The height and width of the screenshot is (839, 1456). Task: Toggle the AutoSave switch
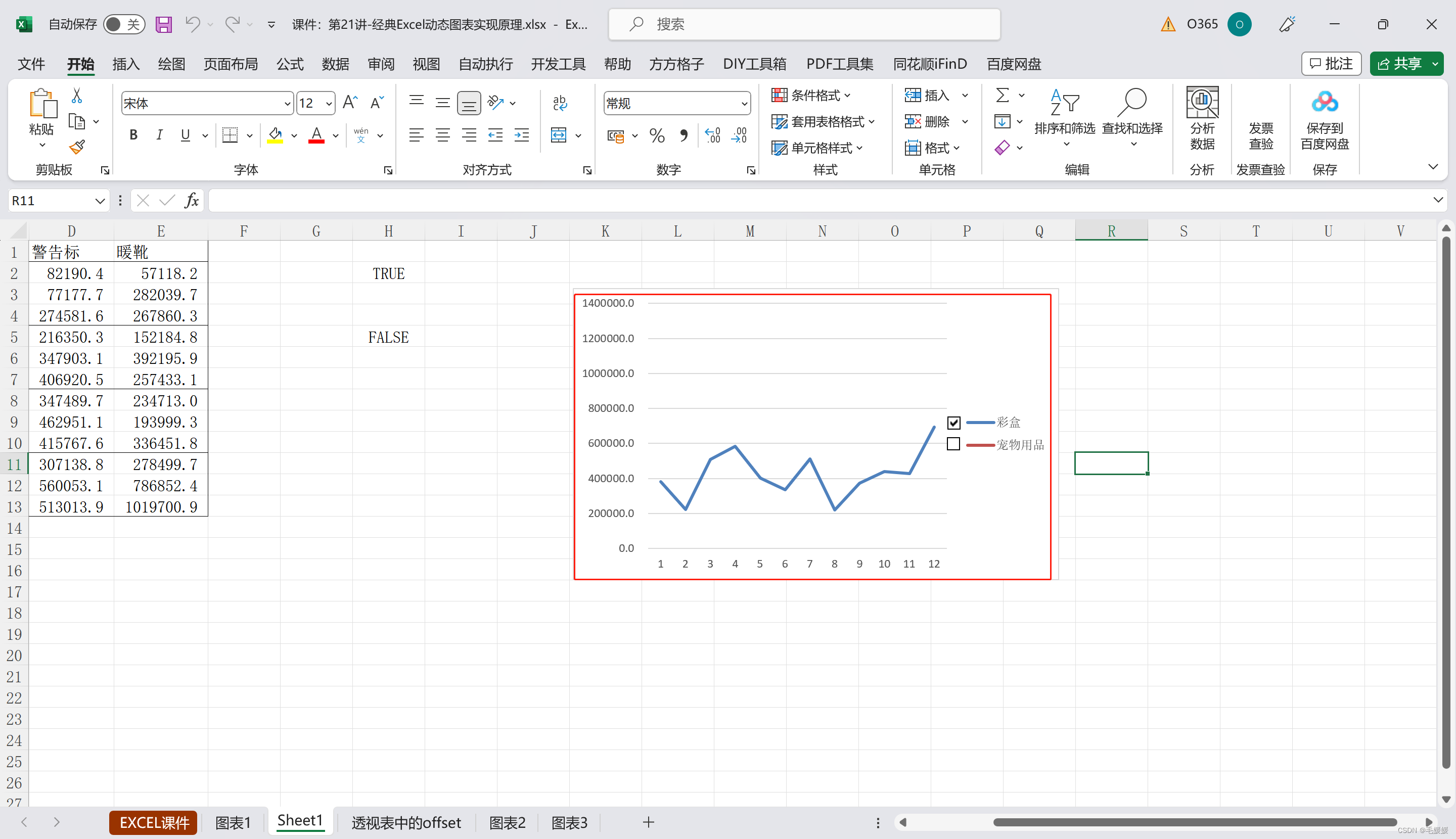124,24
